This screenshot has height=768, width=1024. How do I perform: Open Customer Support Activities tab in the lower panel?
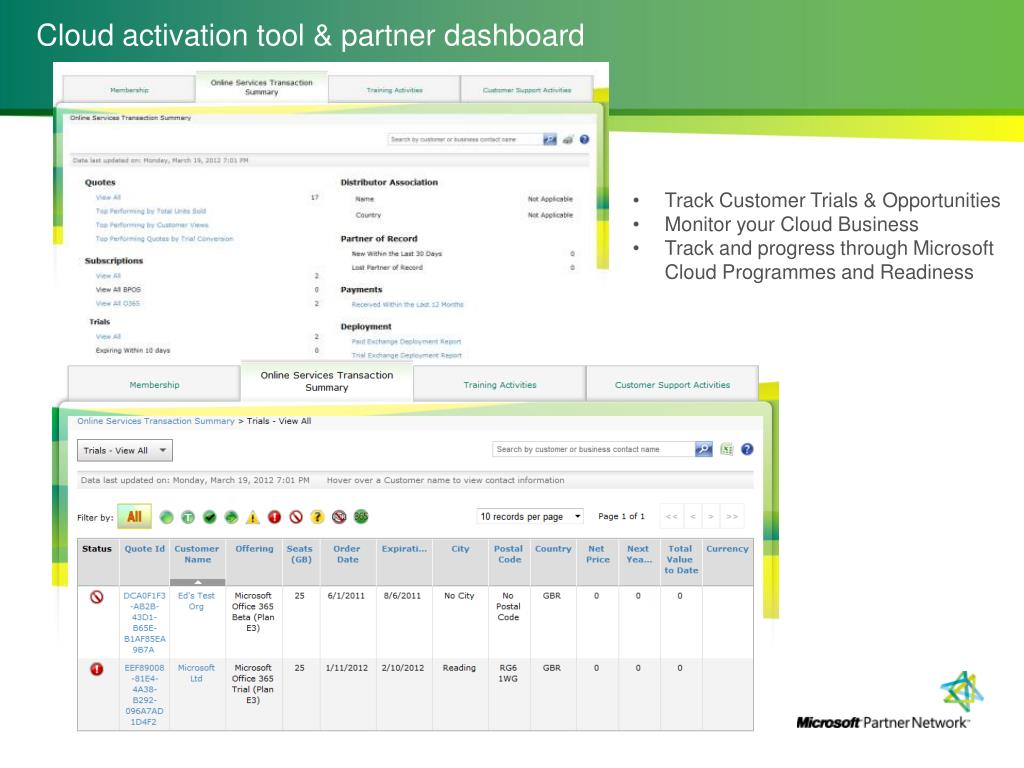tap(673, 385)
